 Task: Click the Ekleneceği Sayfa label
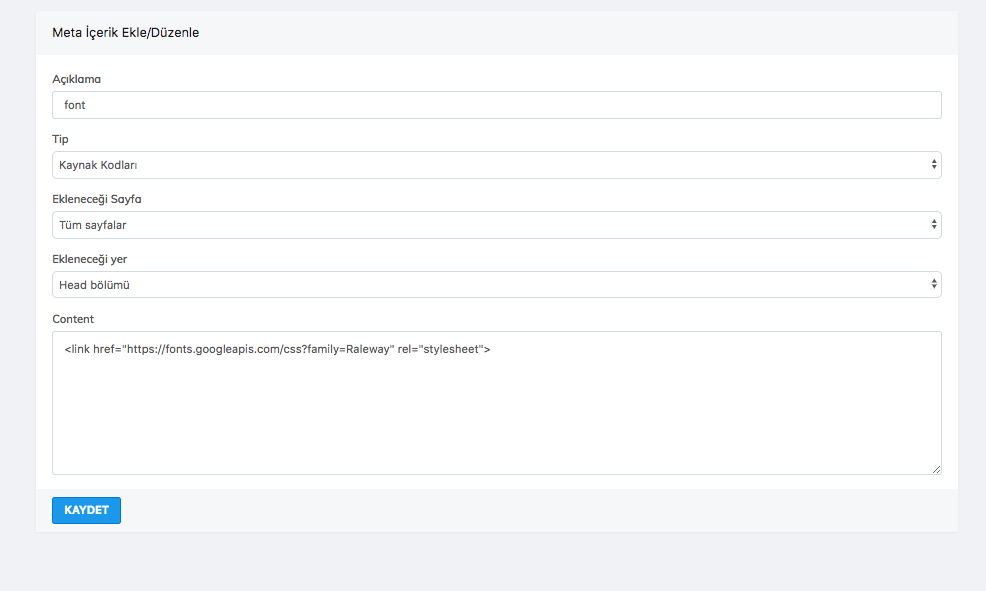click(x=103, y=199)
